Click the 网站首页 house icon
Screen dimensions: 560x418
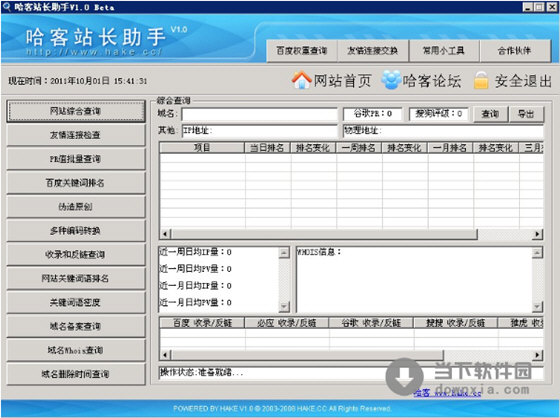[x=301, y=80]
